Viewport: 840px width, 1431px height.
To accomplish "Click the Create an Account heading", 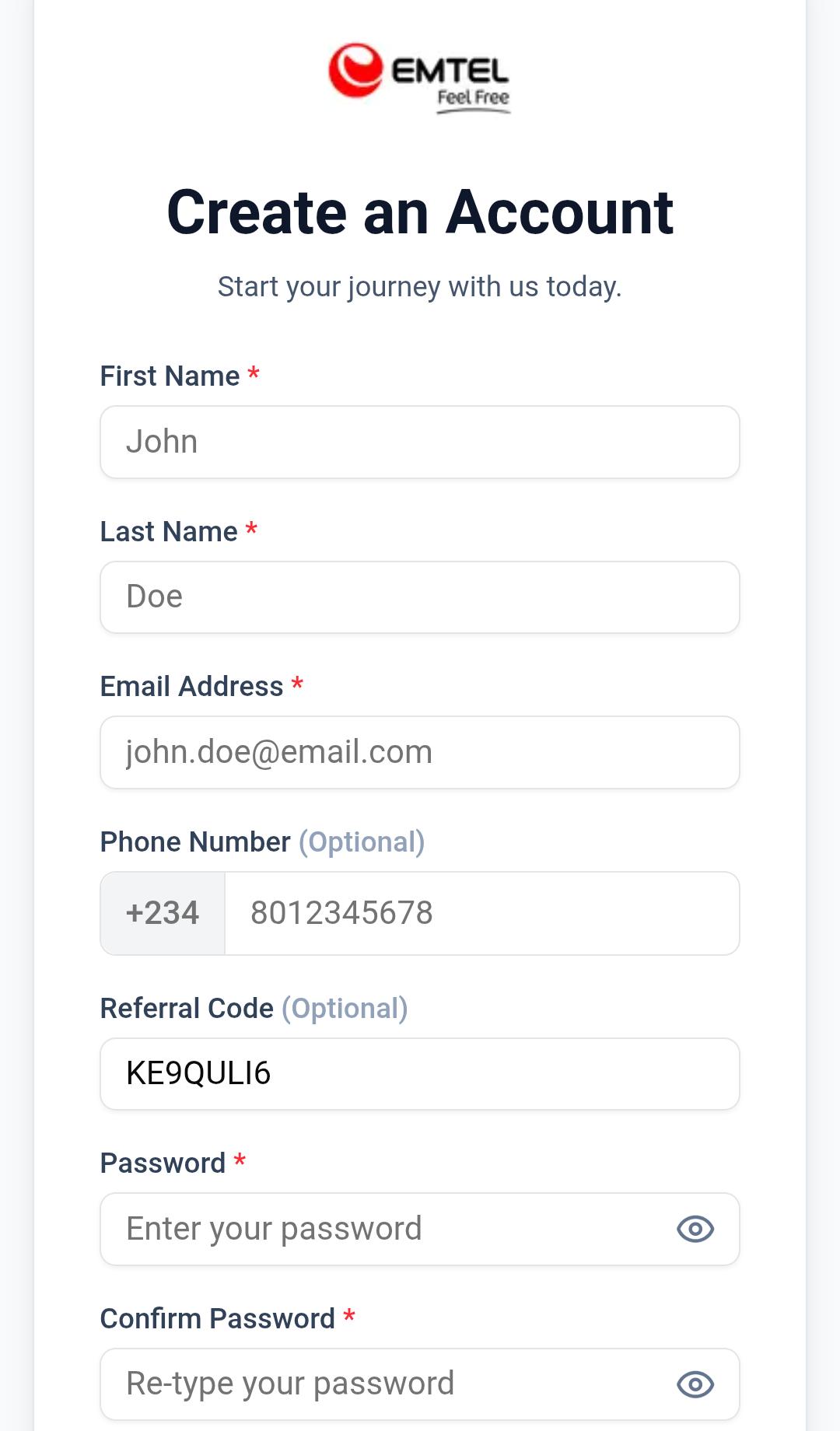I will coord(420,212).
